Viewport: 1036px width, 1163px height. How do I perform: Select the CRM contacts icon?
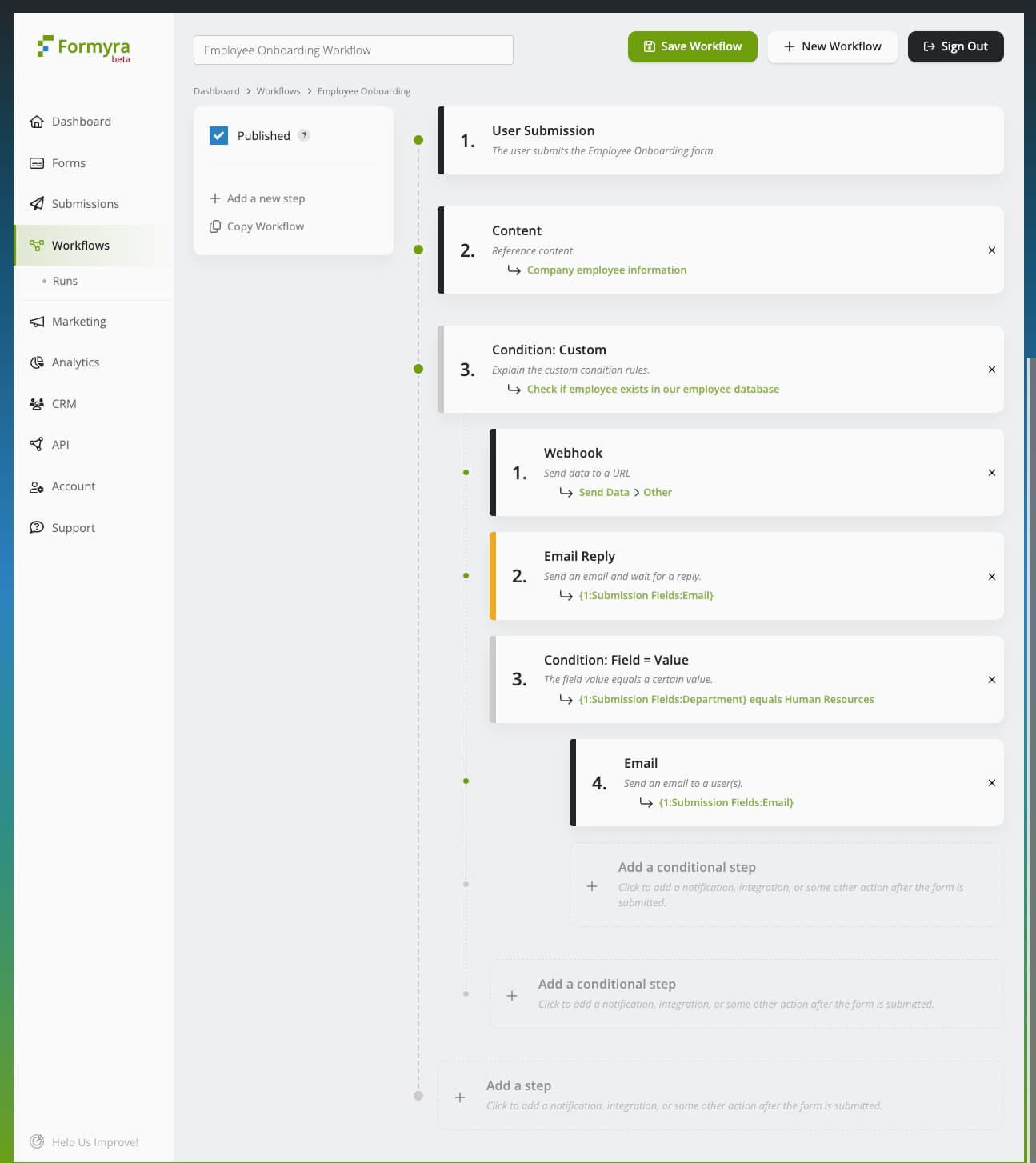tap(37, 403)
